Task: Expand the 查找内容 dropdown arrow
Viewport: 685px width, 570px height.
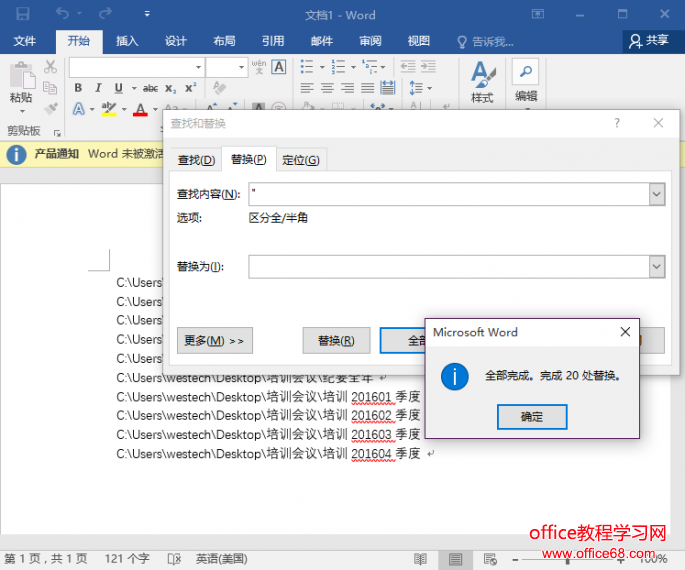Action: pos(657,194)
